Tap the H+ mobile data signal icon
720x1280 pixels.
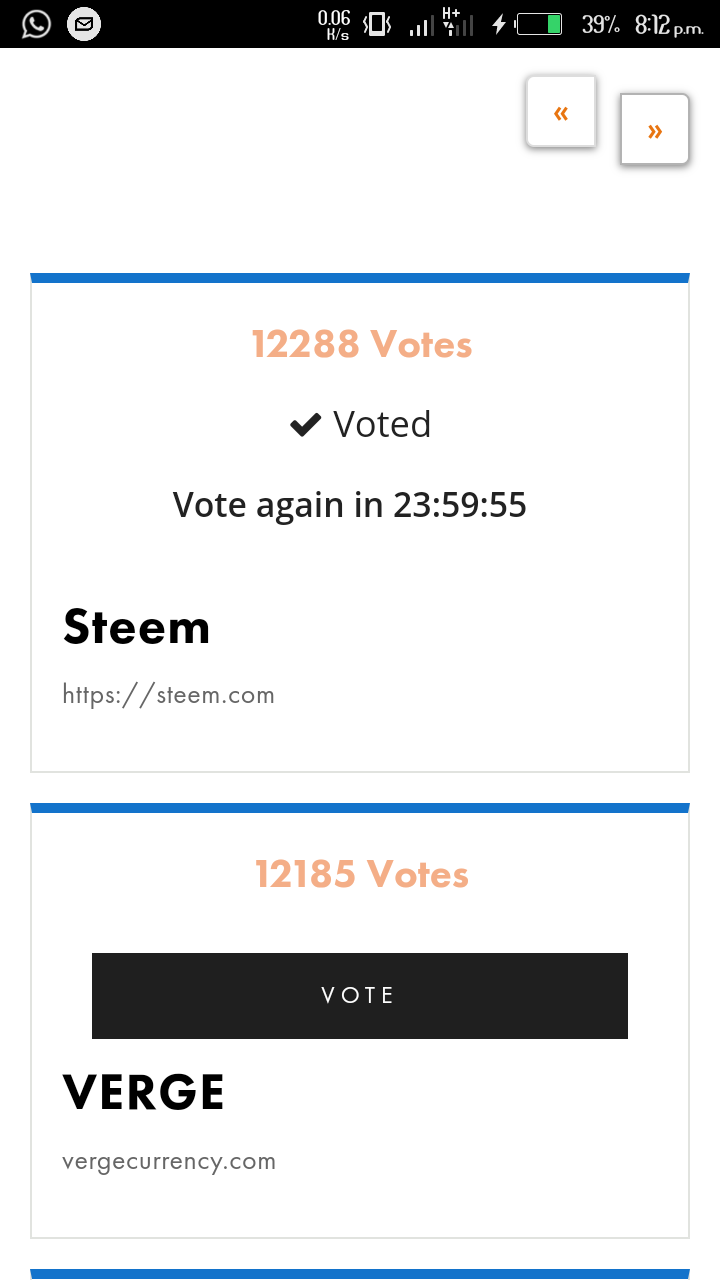456,23
